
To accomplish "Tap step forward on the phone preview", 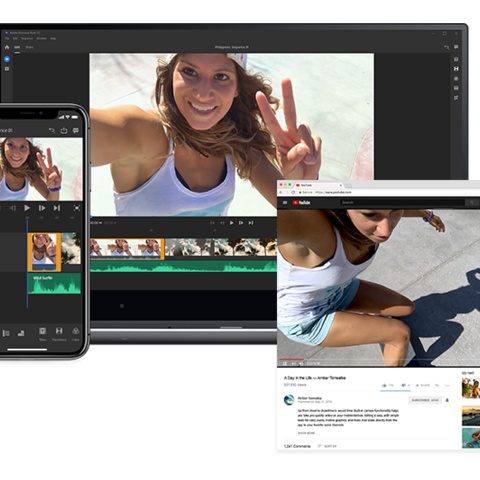I will coord(42,208).
